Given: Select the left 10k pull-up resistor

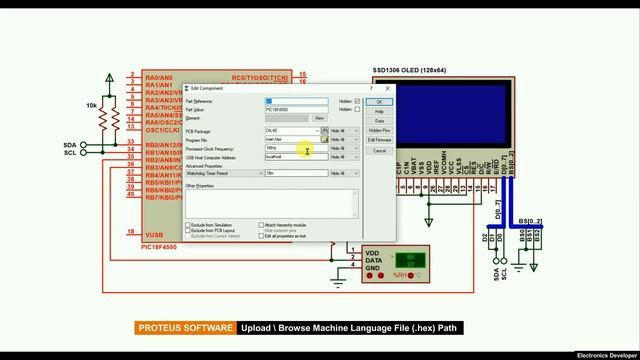Looking at the screenshot, I should coord(103,119).
